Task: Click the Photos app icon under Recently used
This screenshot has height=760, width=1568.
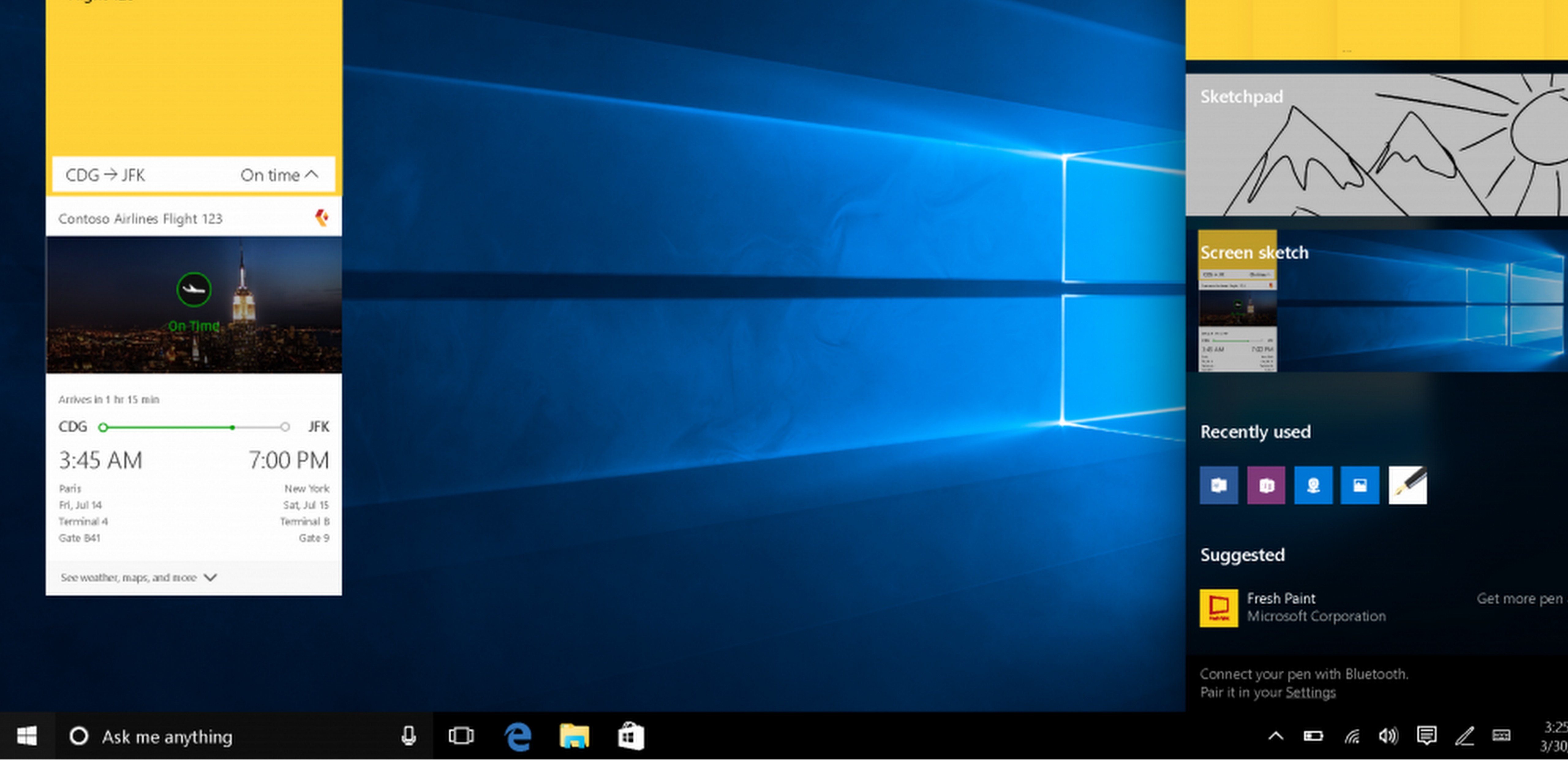Action: pos(1359,485)
